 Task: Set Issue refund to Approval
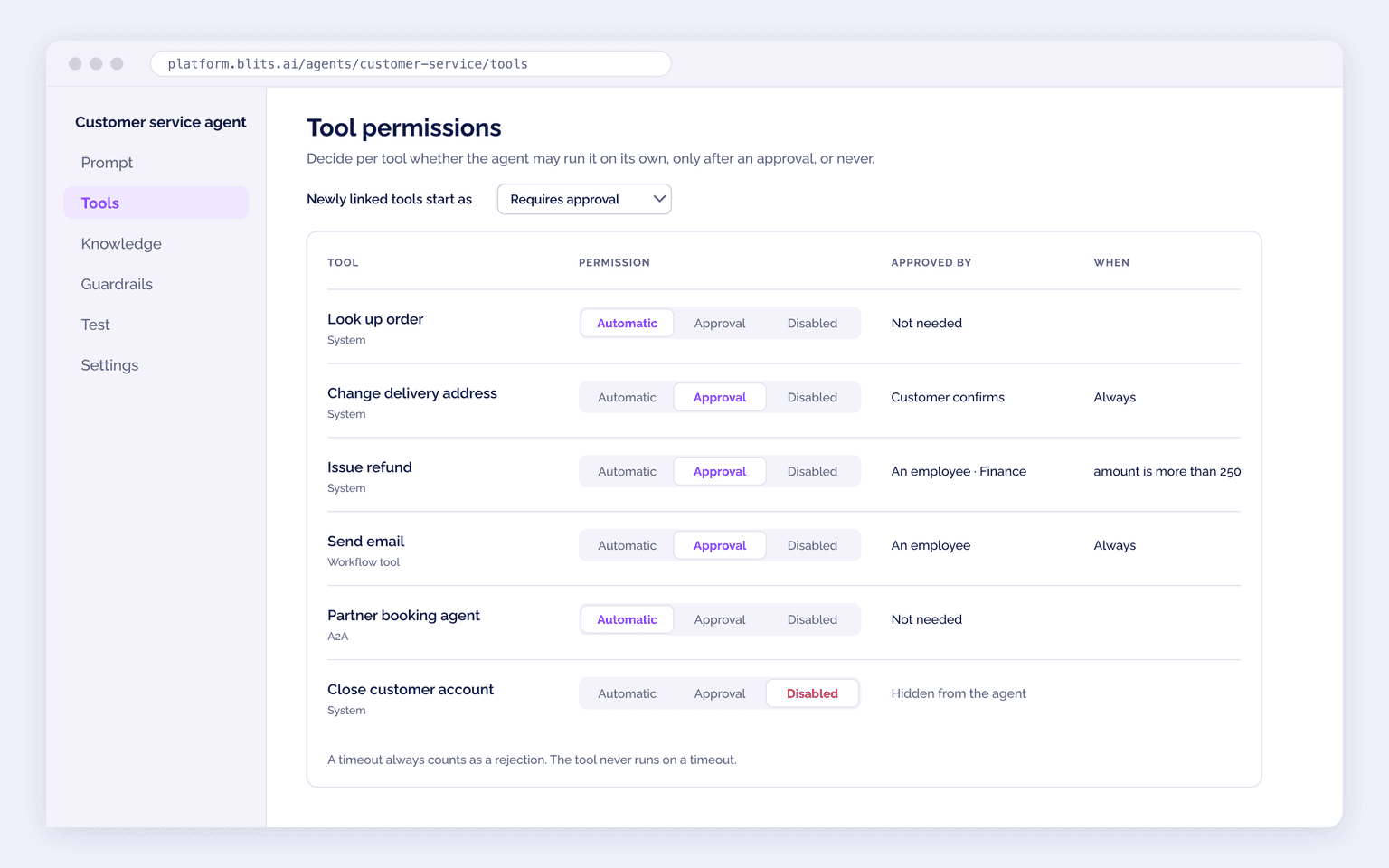[720, 471]
